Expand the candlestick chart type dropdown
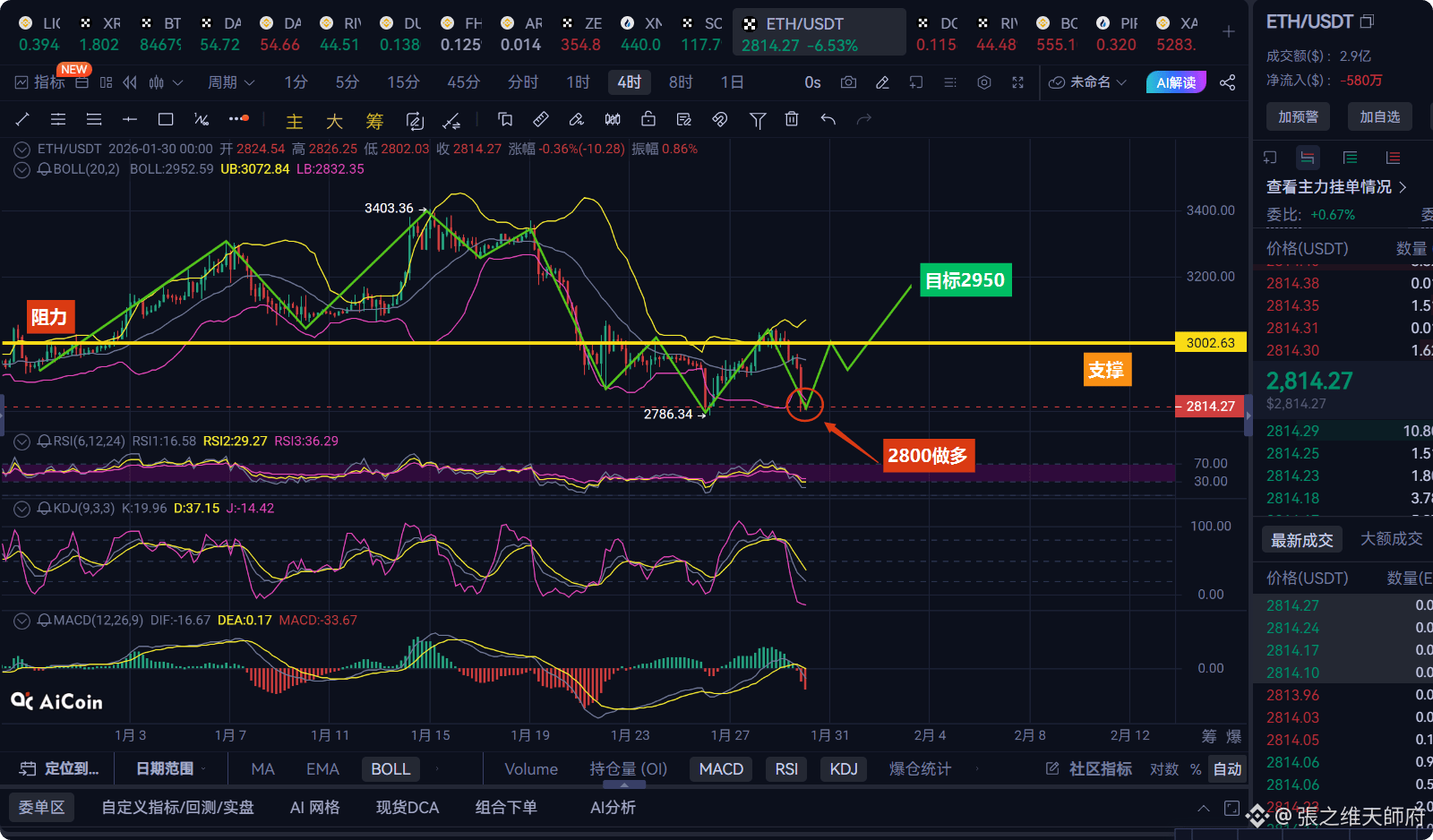Image resolution: width=1433 pixels, height=840 pixels. tap(177, 82)
